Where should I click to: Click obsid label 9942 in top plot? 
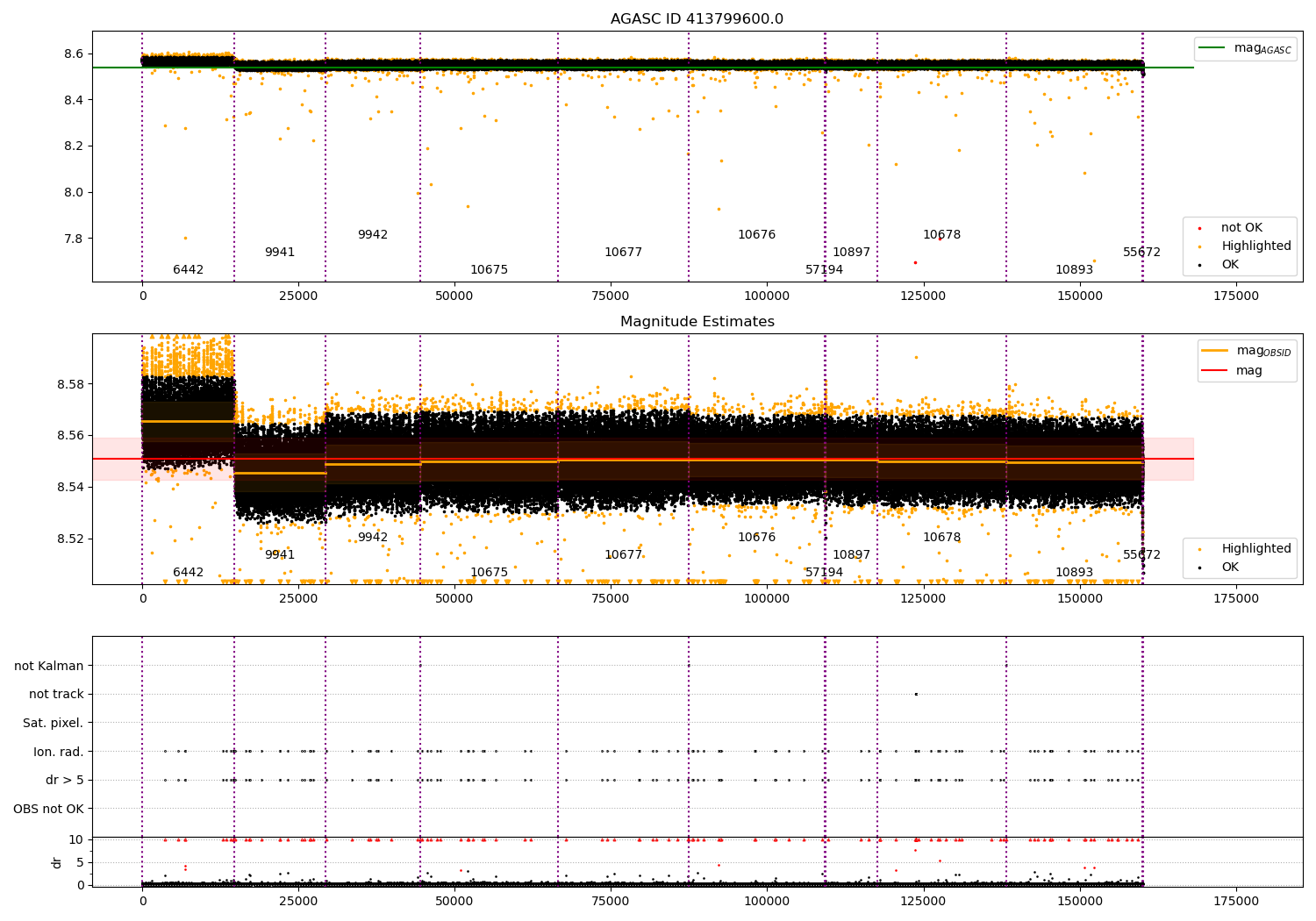click(x=373, y=235)
